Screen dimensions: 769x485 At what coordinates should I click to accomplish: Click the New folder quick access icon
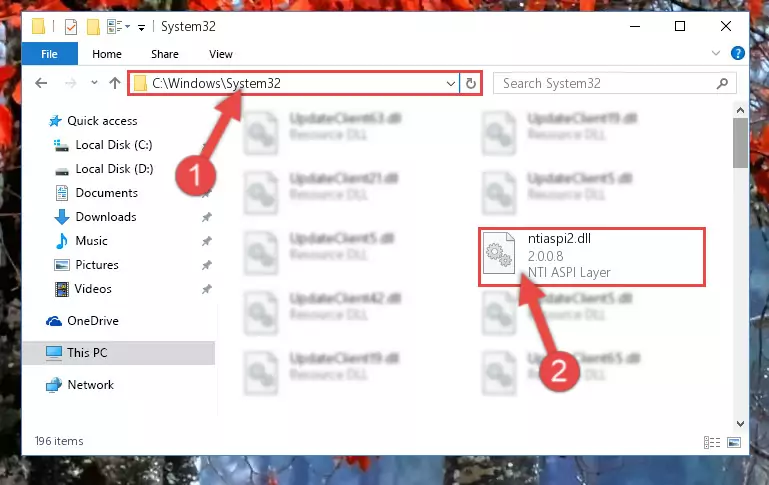coord(93,26)
